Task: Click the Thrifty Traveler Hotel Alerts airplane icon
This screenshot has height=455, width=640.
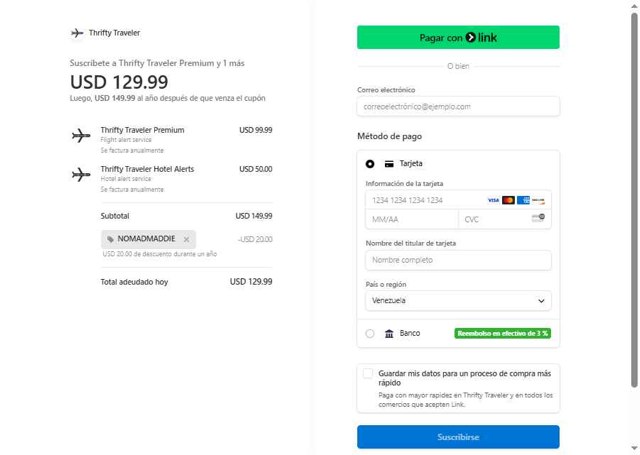Action: click(81, 175)
